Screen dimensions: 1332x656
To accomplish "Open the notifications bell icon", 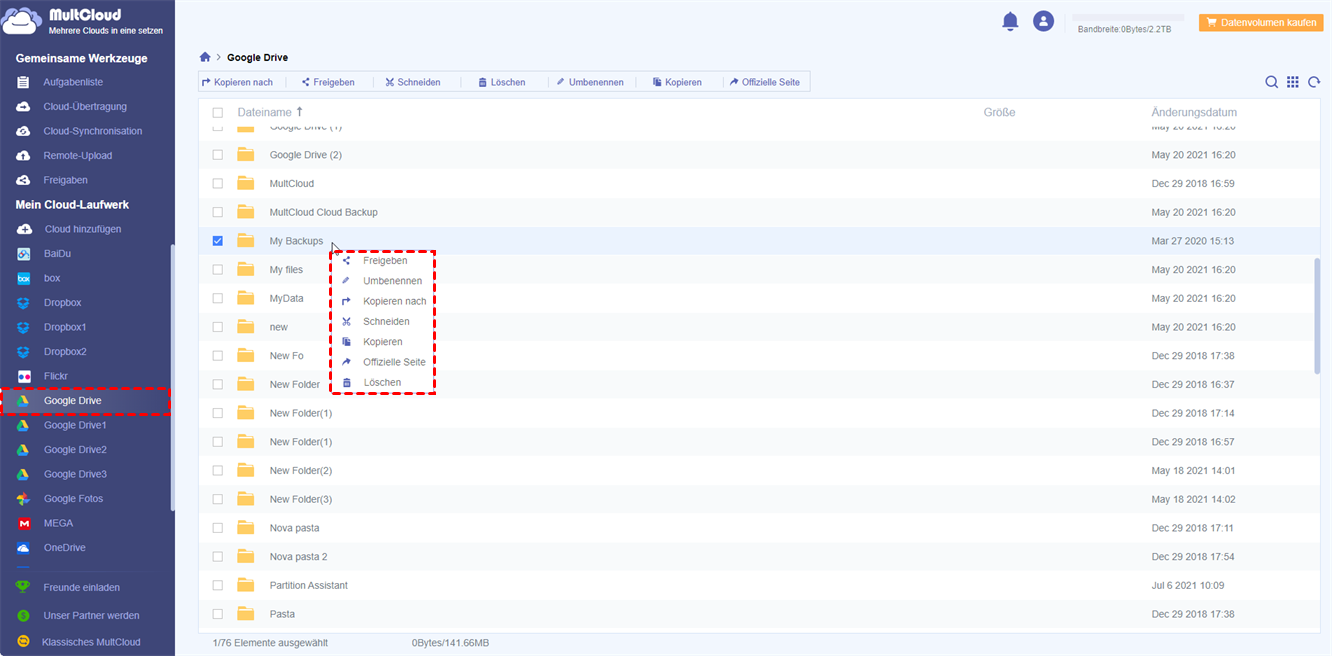I will 1010,21.
